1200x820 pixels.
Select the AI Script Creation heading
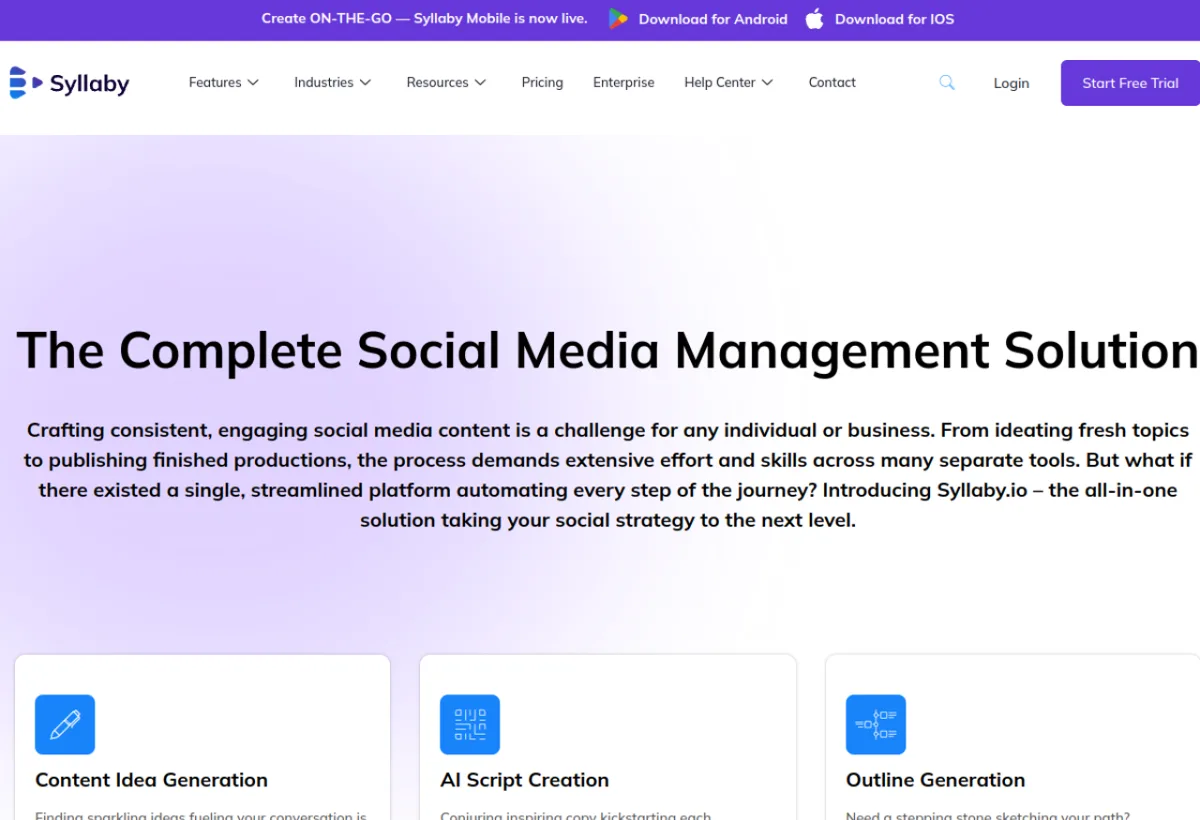coord(524,780)
